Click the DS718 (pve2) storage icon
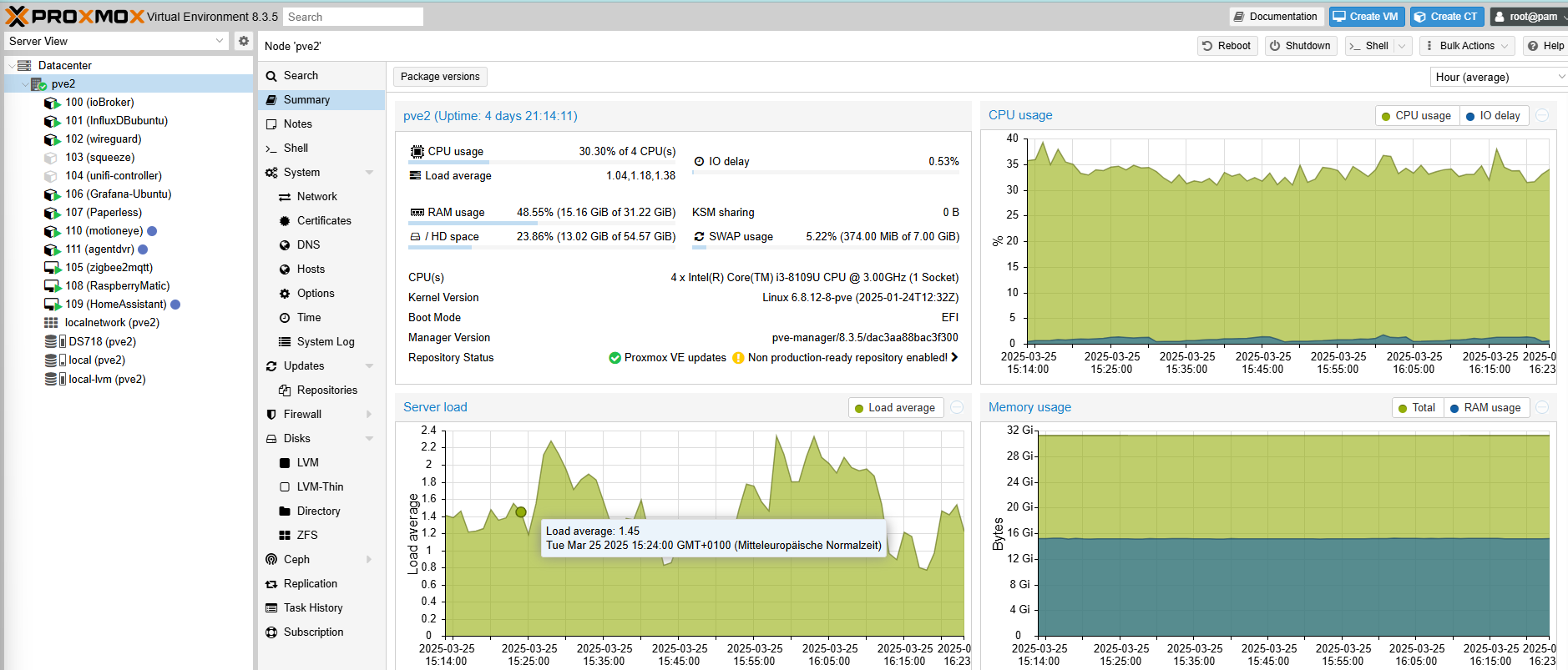Image resolution: width=1568 pixels, height=670 pixels. (x=55, y=341)
